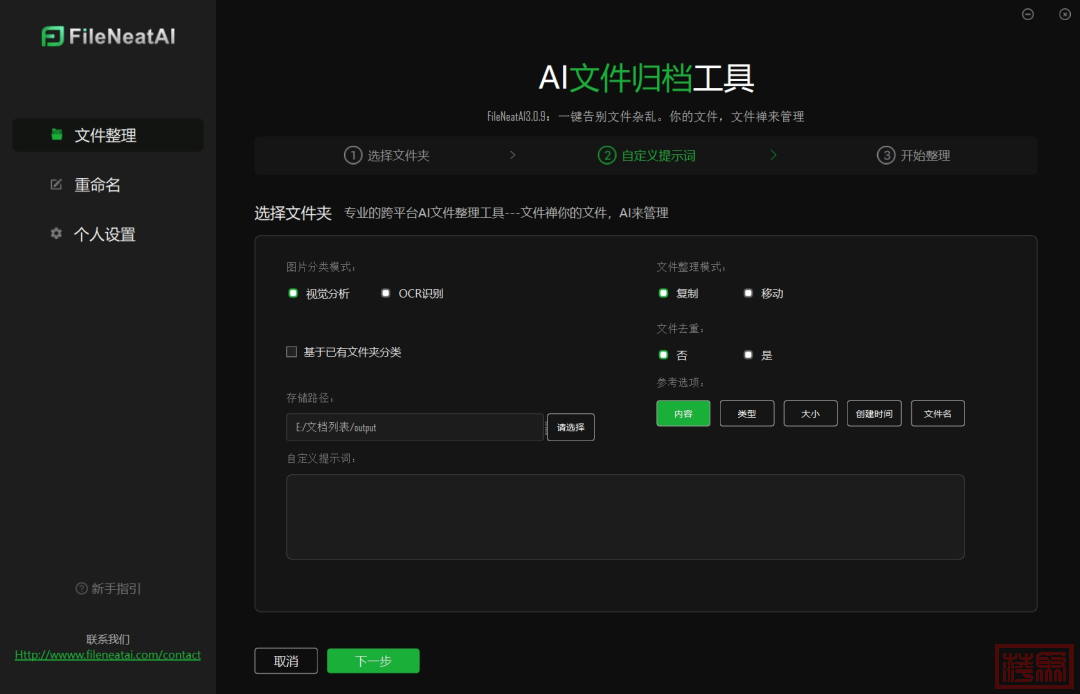Click the 联系我们 label

click(107, 639)
